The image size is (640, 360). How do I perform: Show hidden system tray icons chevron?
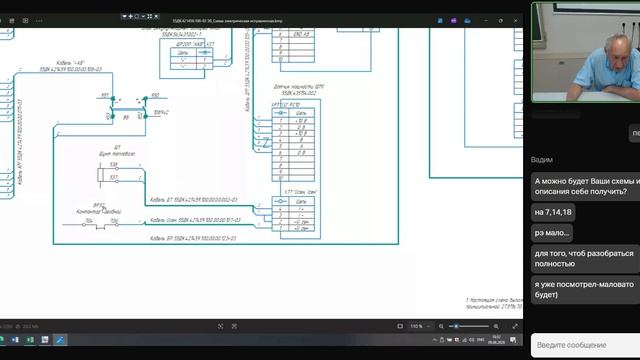pos(435,340)
